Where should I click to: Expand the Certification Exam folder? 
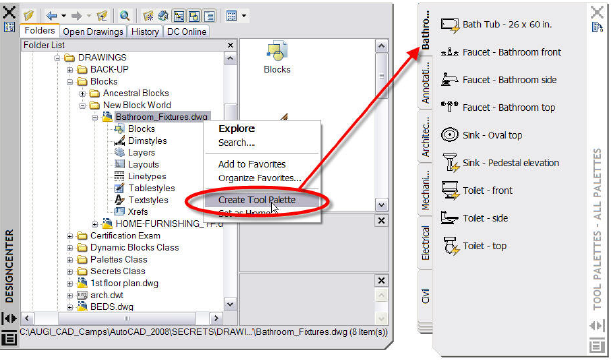[x=70, y=236]
